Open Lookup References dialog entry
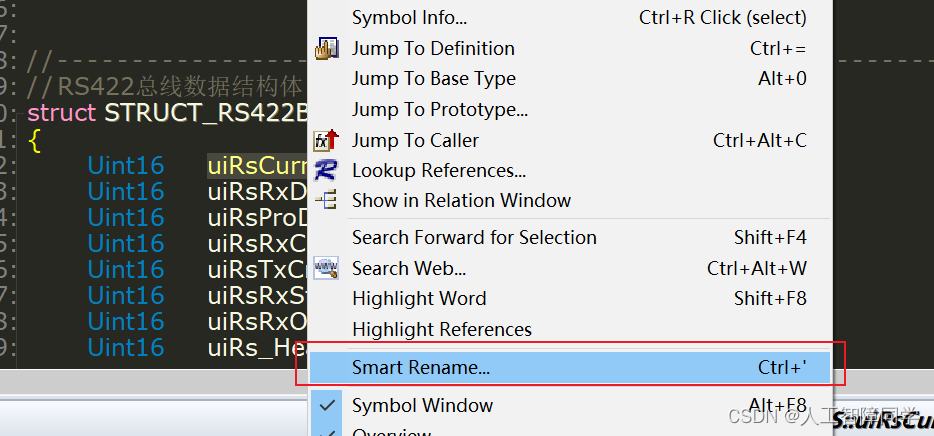Image resolution: width=934 pixels, height=436 pixels. 569,171
